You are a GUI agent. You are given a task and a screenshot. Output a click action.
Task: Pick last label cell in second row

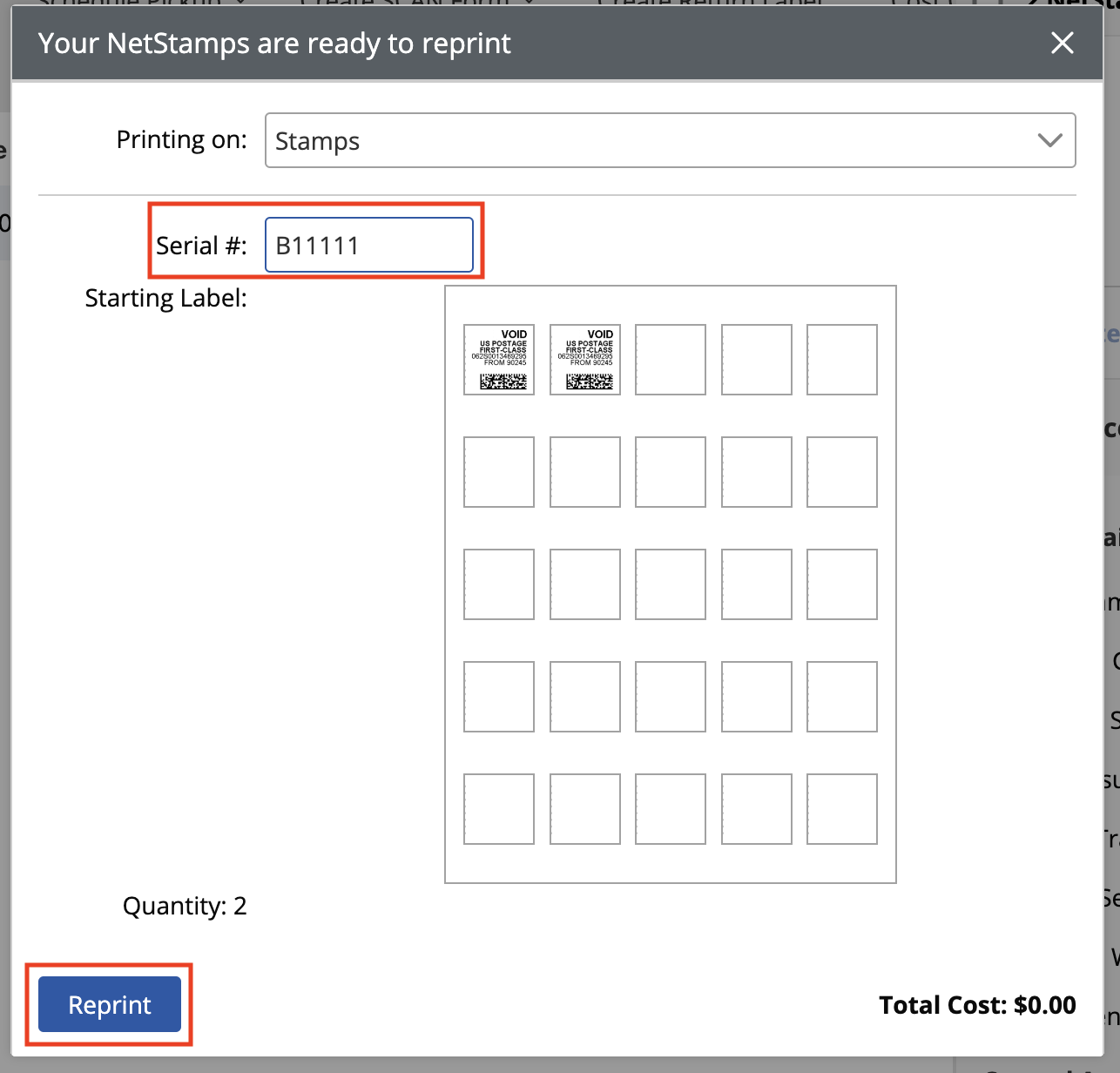tap(842, 472)
